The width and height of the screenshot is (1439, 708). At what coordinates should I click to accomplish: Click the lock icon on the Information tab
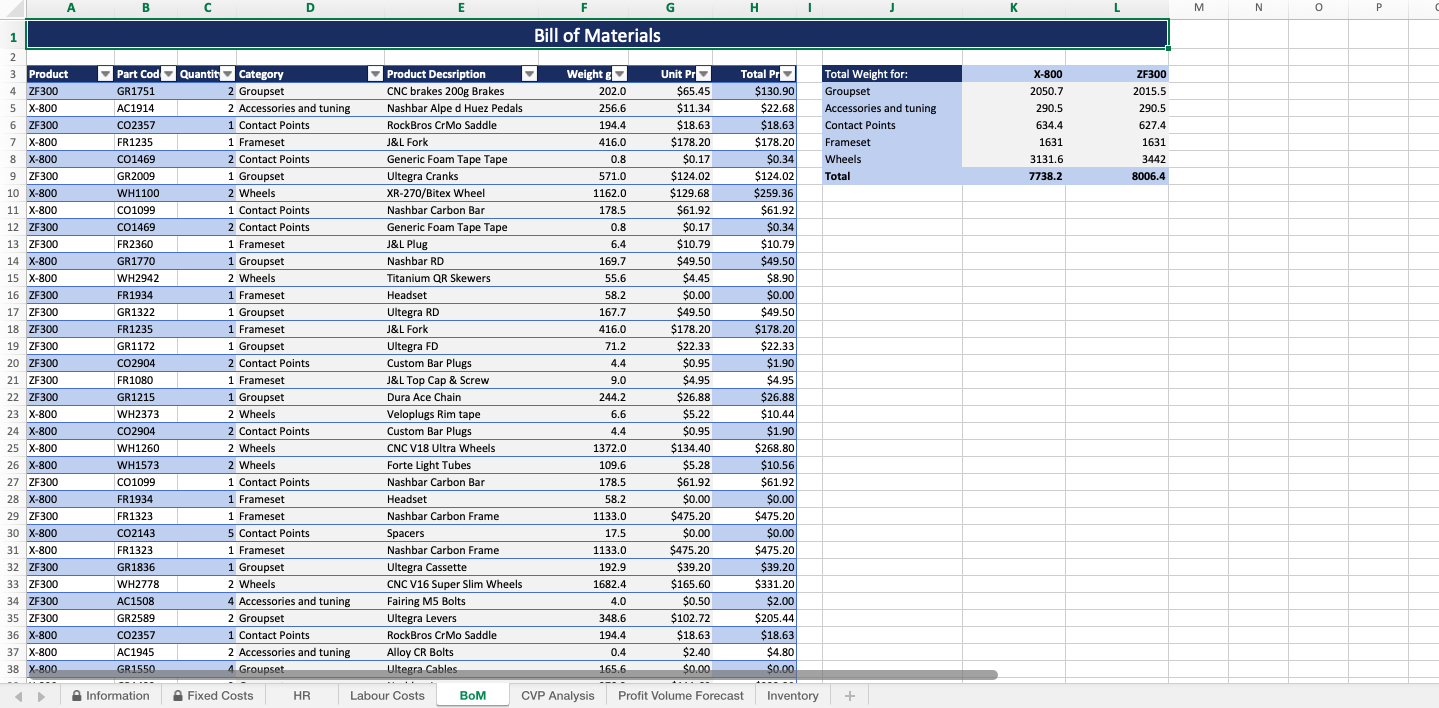(76, 695)
